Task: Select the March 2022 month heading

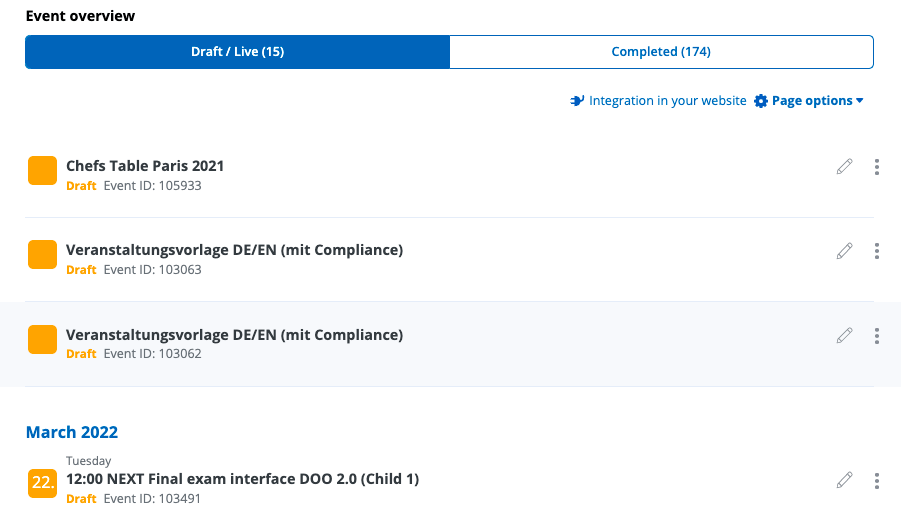Action: tap(72, 432)
